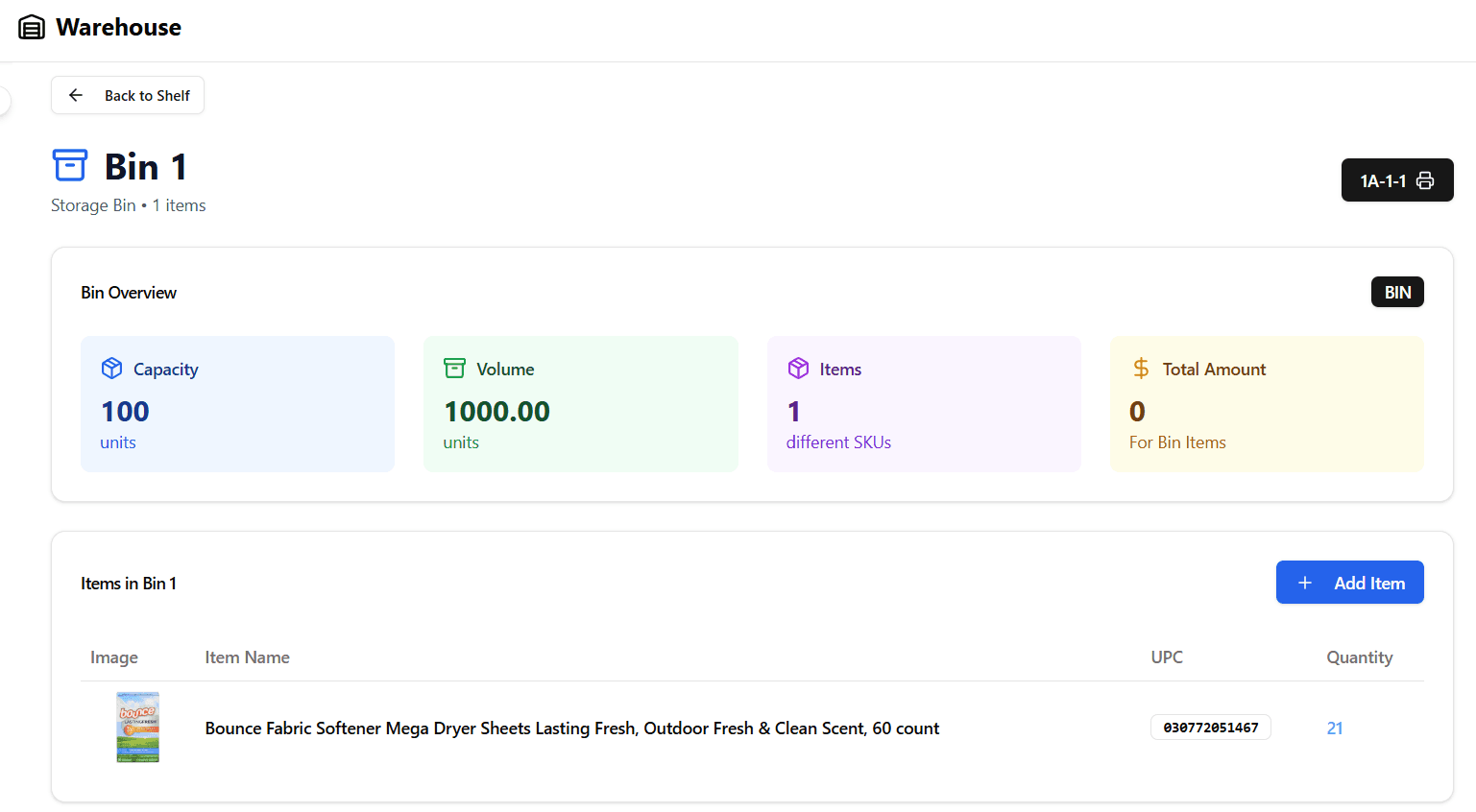This screenshot has height=812, width=1476.
Task: Click the back arrow icon
Action: point(76,95)
